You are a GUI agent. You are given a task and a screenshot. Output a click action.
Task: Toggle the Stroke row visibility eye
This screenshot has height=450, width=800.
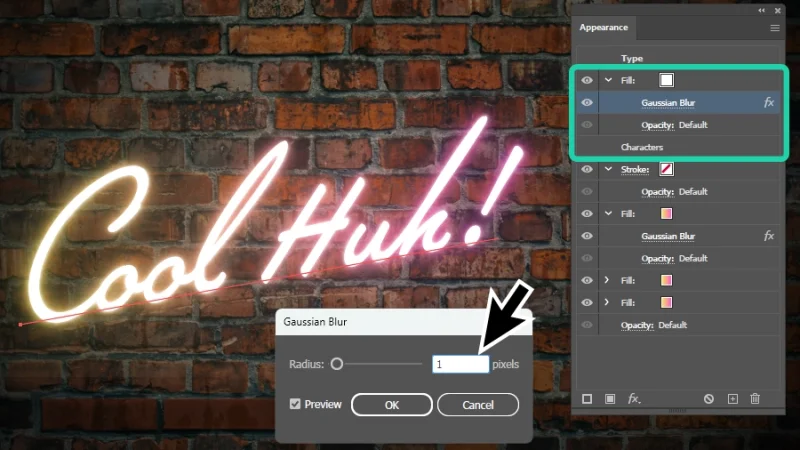(587, 169)
